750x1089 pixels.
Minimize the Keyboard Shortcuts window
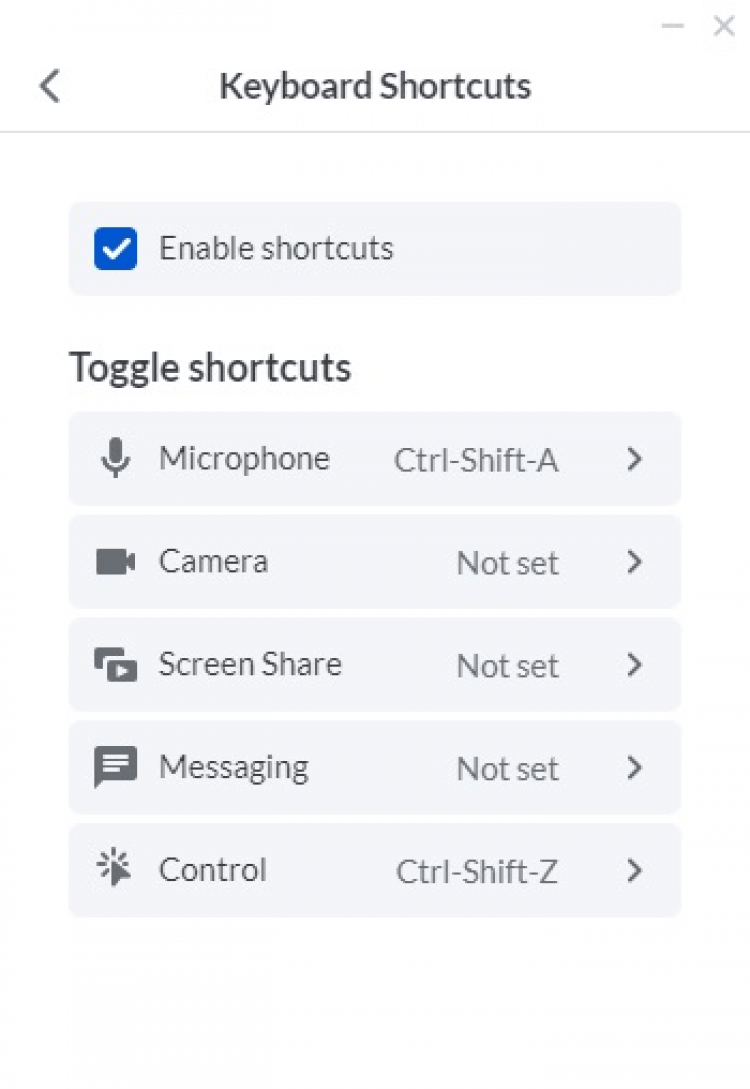coord(673,26)
